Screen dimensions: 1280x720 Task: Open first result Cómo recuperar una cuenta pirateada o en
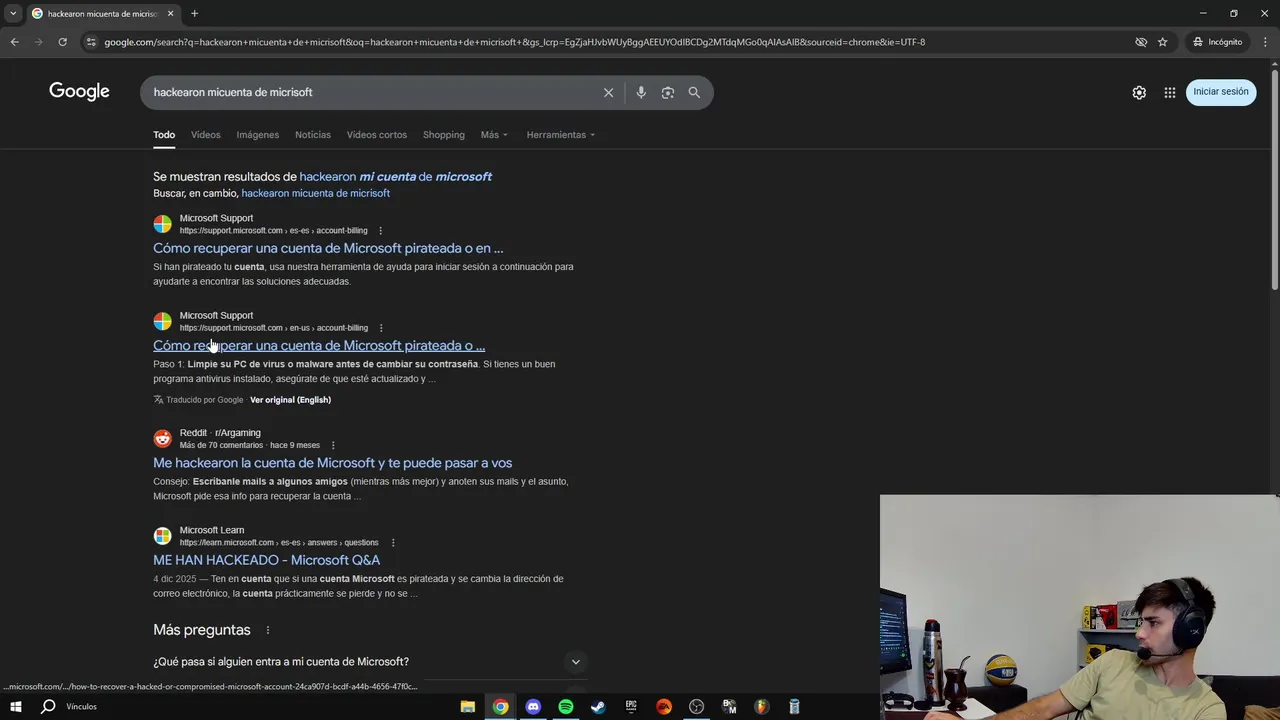(328, 248)
